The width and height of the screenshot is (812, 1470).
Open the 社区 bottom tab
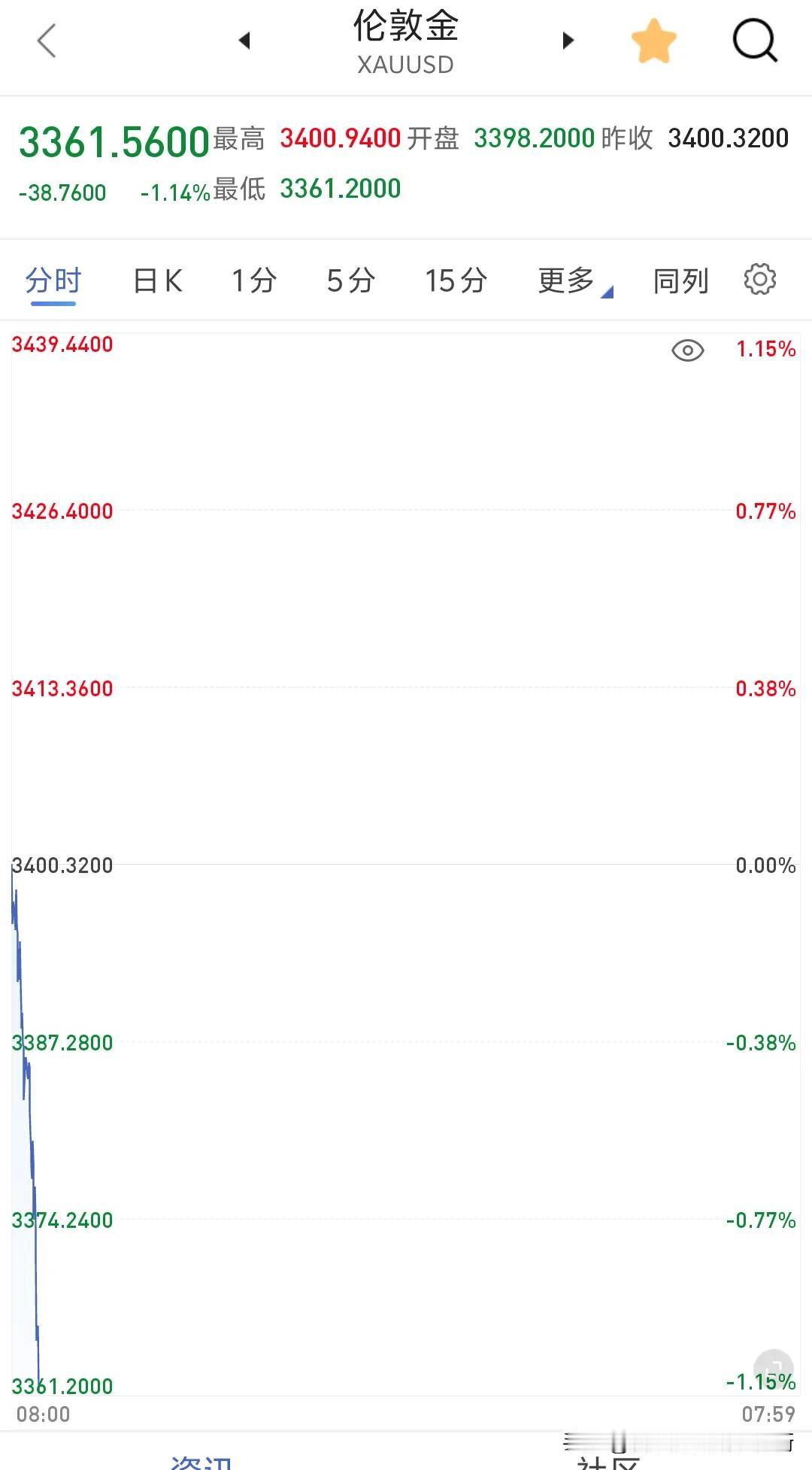coord(607,1462)
